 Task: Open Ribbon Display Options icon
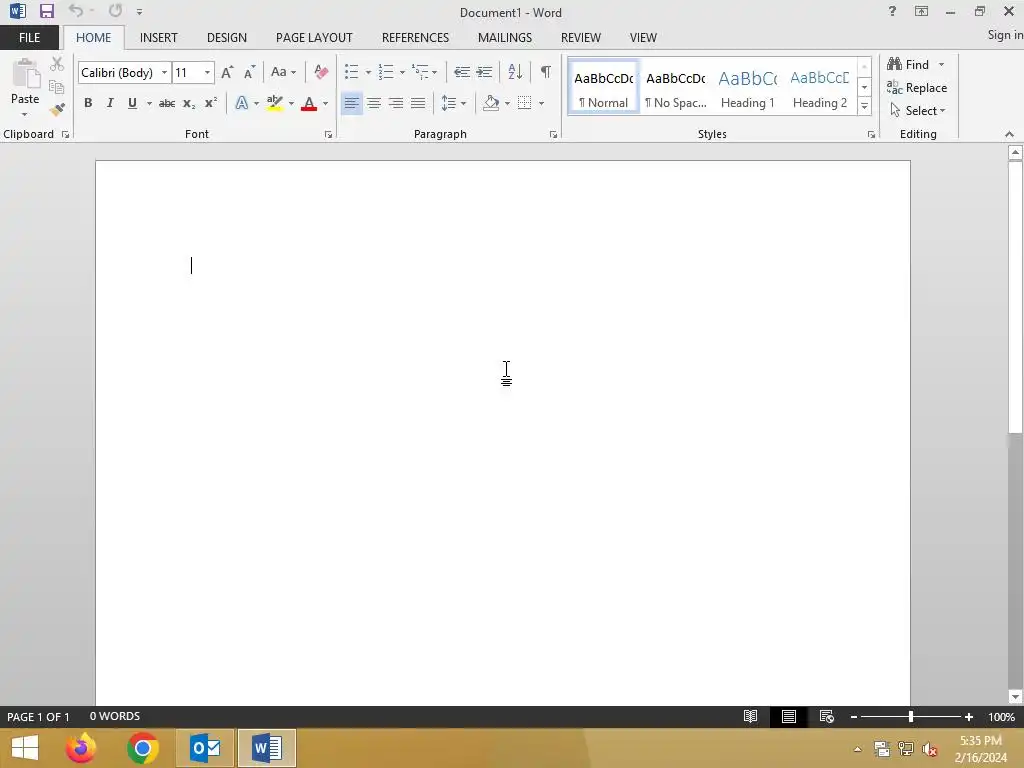(921, 11)
